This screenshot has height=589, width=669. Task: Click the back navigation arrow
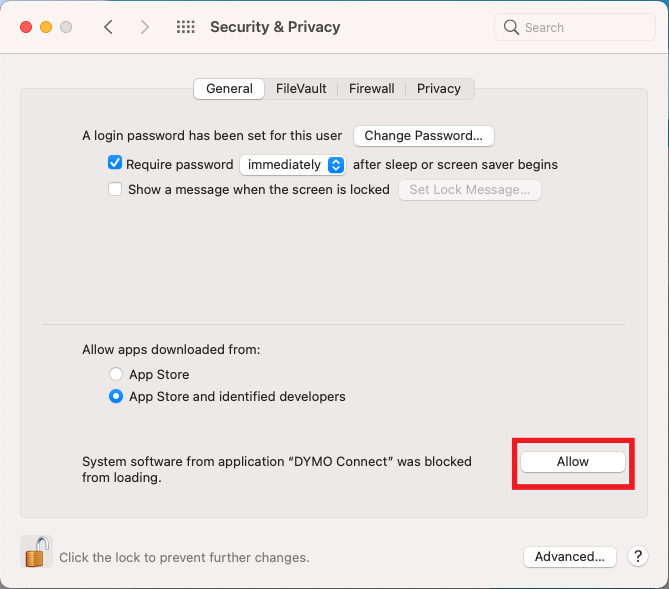click(108, 27)
